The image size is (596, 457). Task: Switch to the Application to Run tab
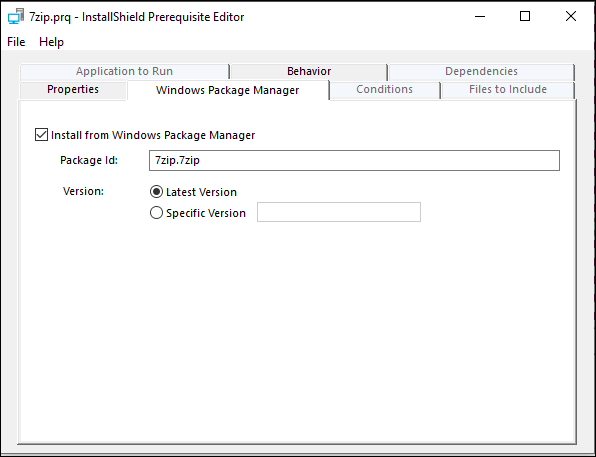[x=124, y=71]
